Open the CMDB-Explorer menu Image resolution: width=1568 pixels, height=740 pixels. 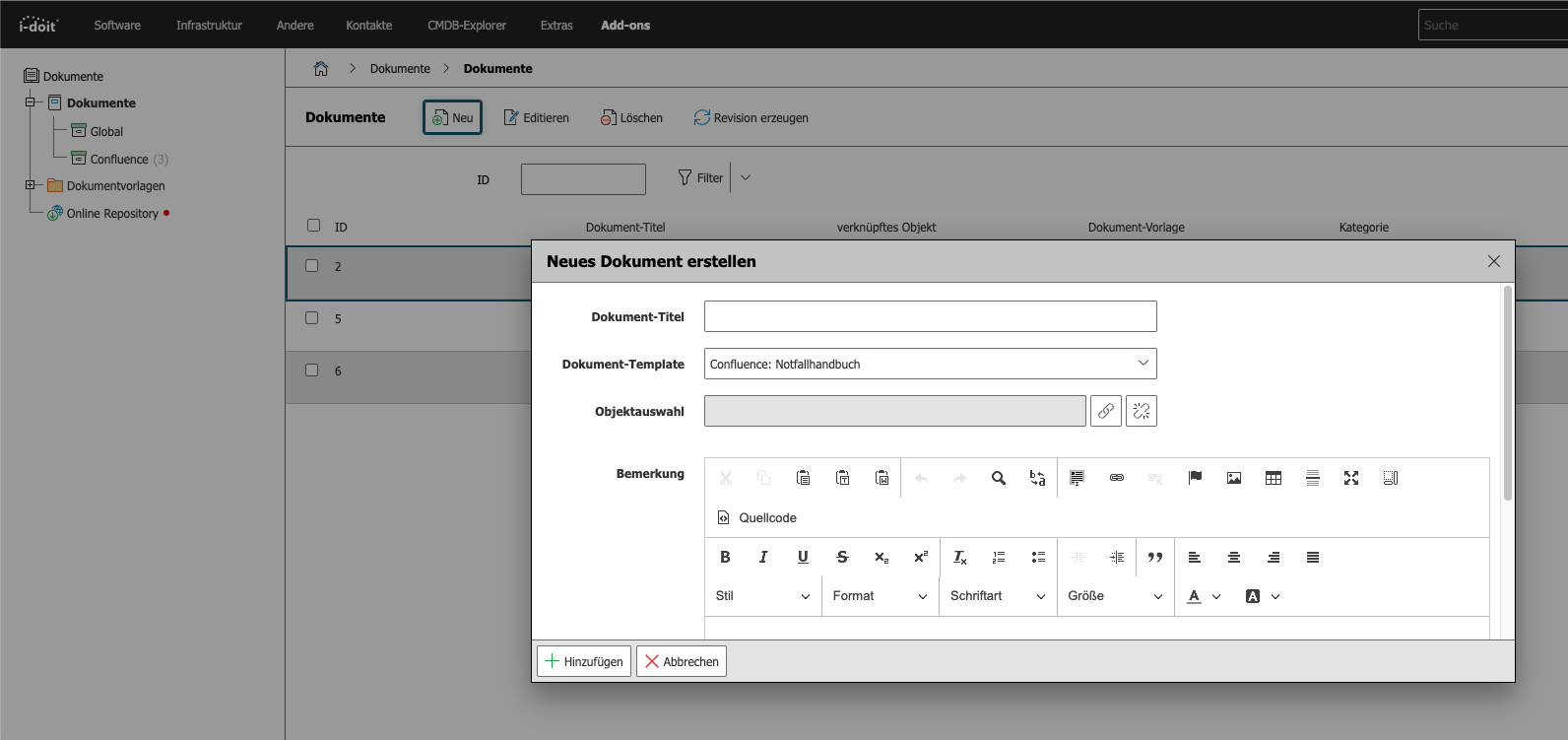pos(466,25)
